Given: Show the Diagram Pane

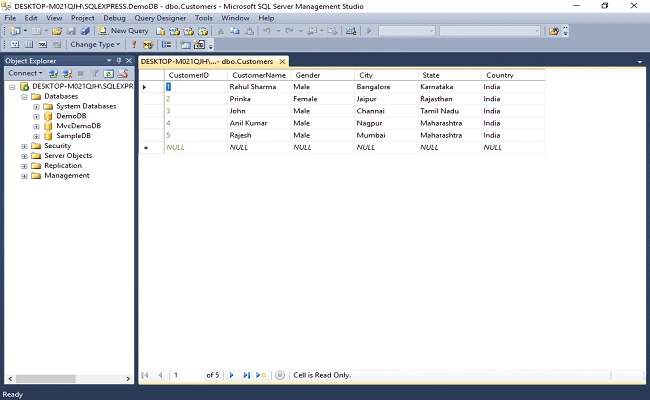Looking at the screenshot, I should point(15,44).
